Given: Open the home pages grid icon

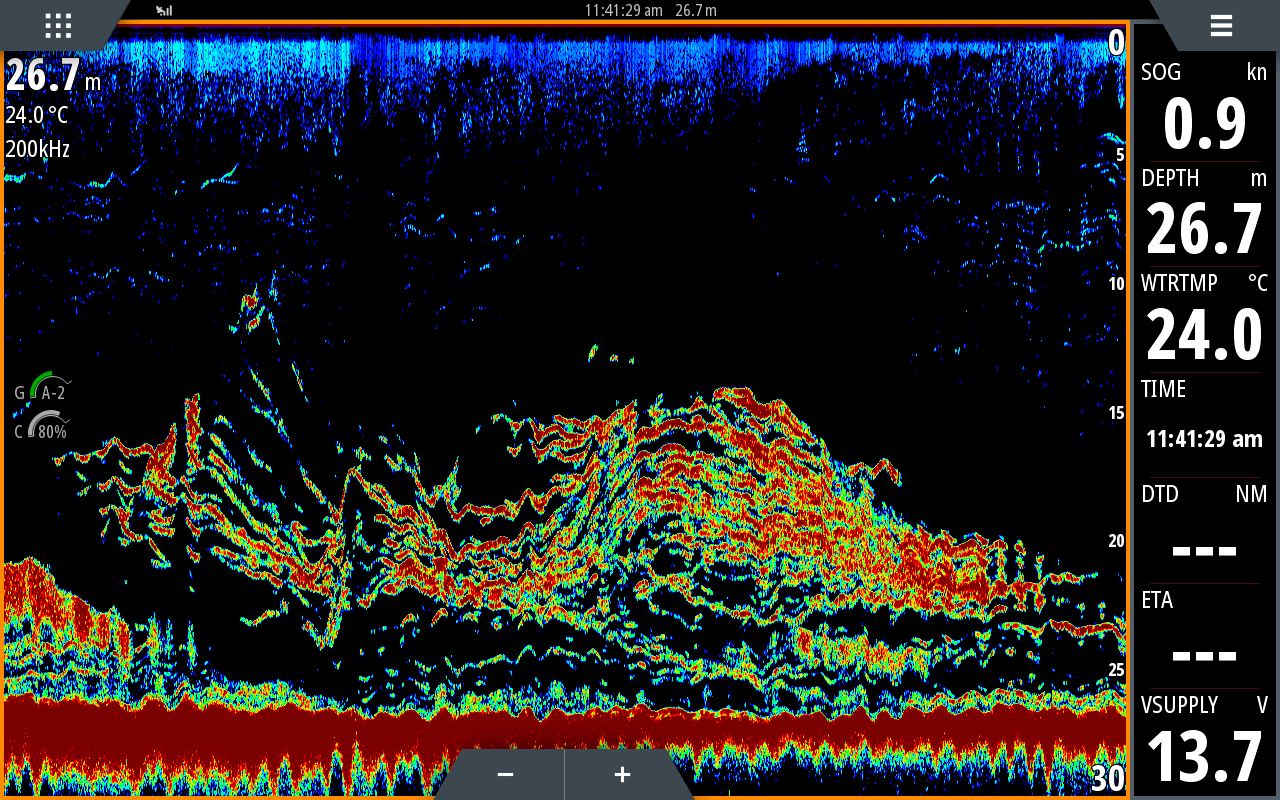Looking at the screenshot, I should point(58,25).
